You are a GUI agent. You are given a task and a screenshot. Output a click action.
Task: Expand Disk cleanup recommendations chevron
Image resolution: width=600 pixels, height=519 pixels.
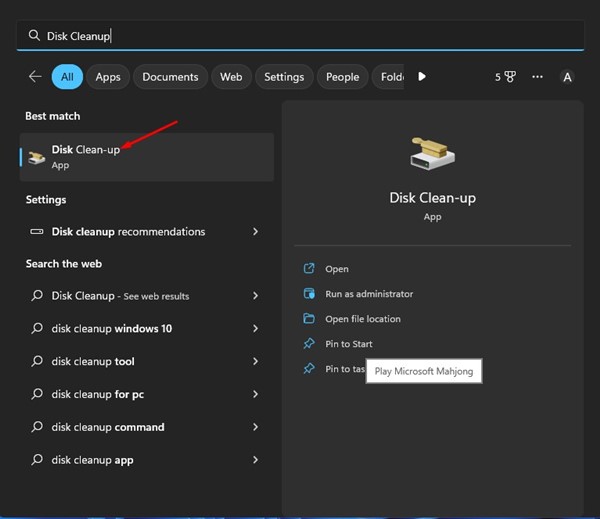tap(256, 232)
